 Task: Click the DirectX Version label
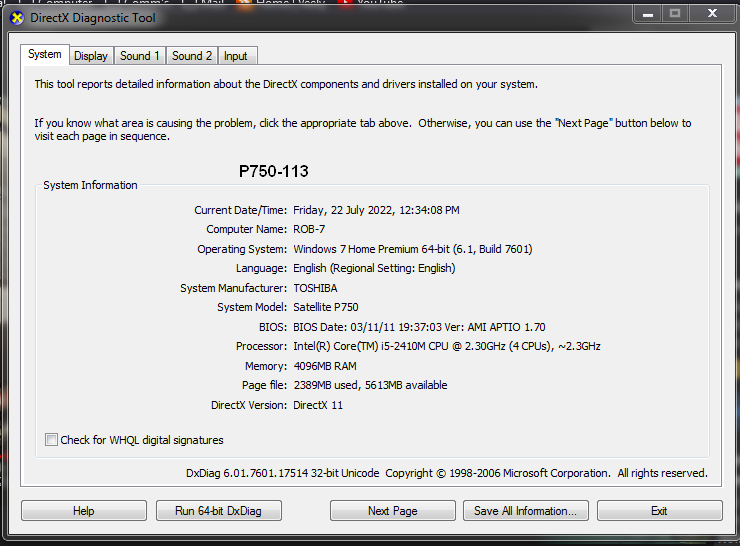[249, 405]
